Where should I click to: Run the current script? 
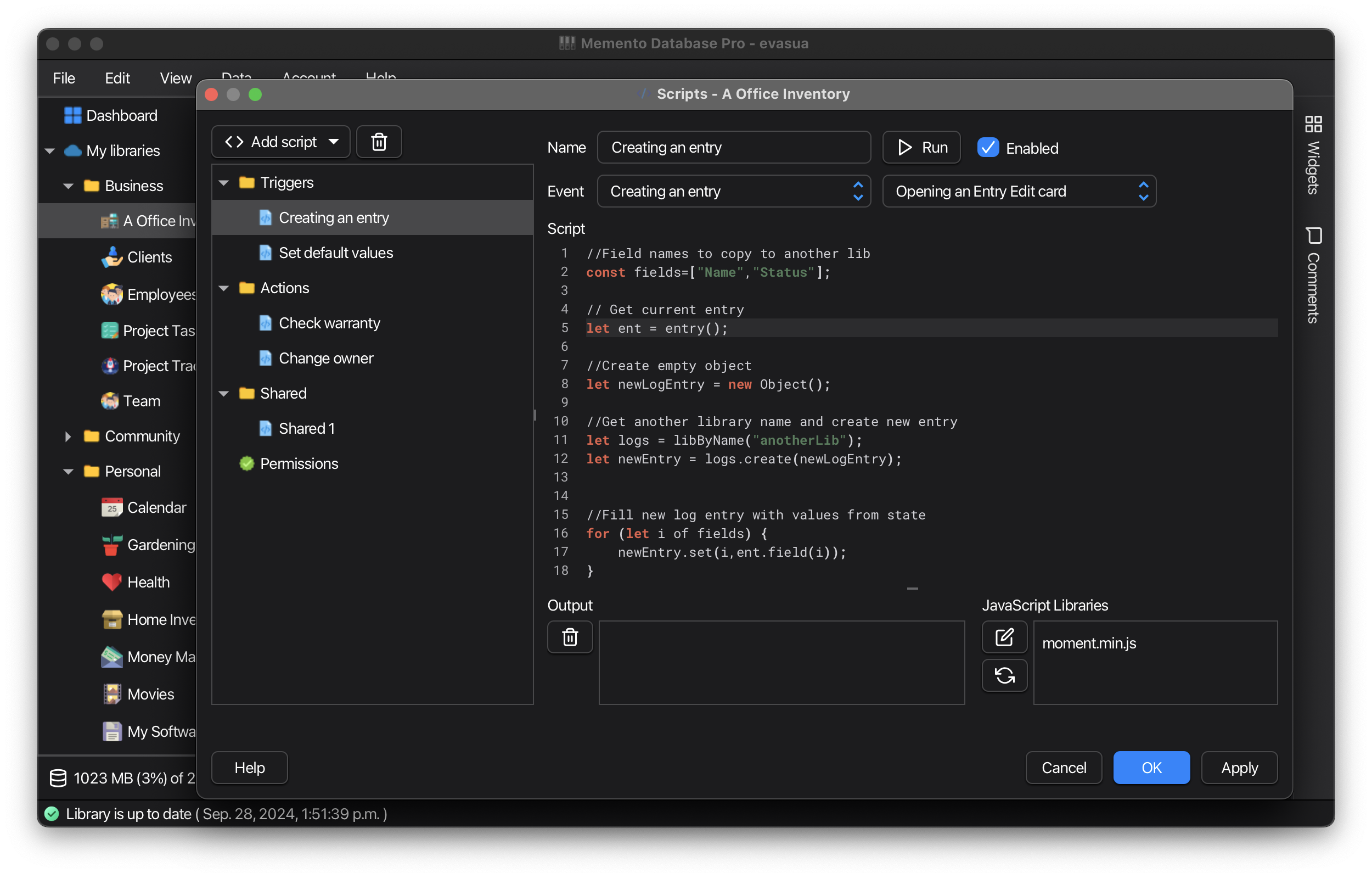coord(921,147)
